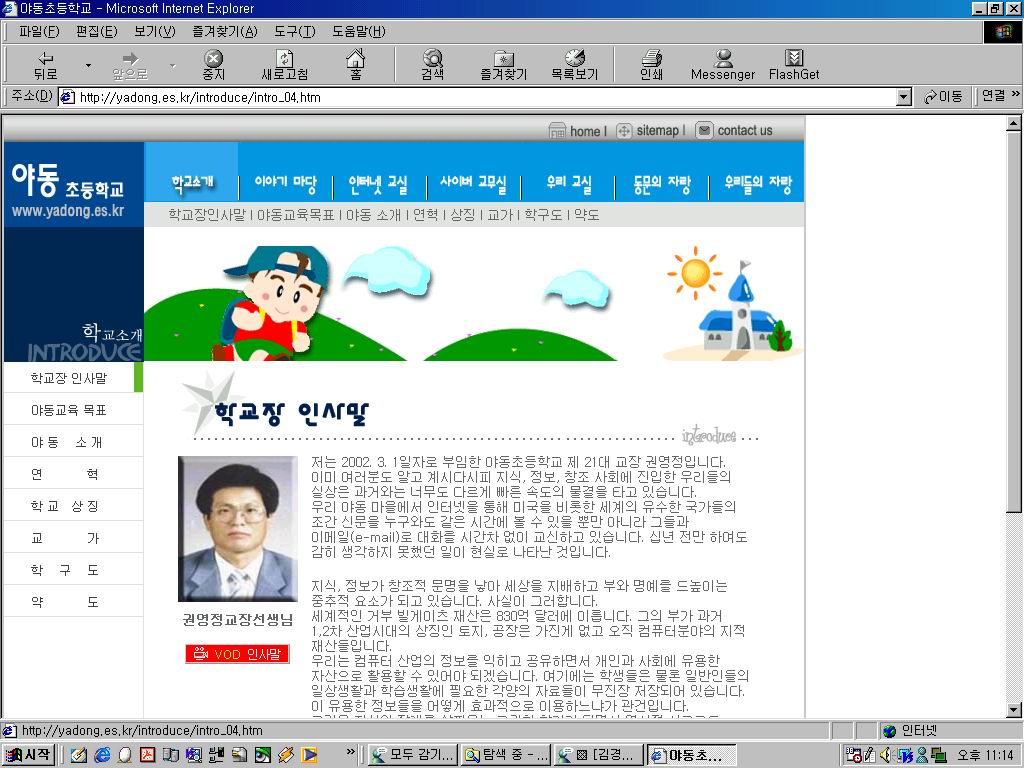
Task: Click the vertical scrollbar down arrow
Action: 1014,710
